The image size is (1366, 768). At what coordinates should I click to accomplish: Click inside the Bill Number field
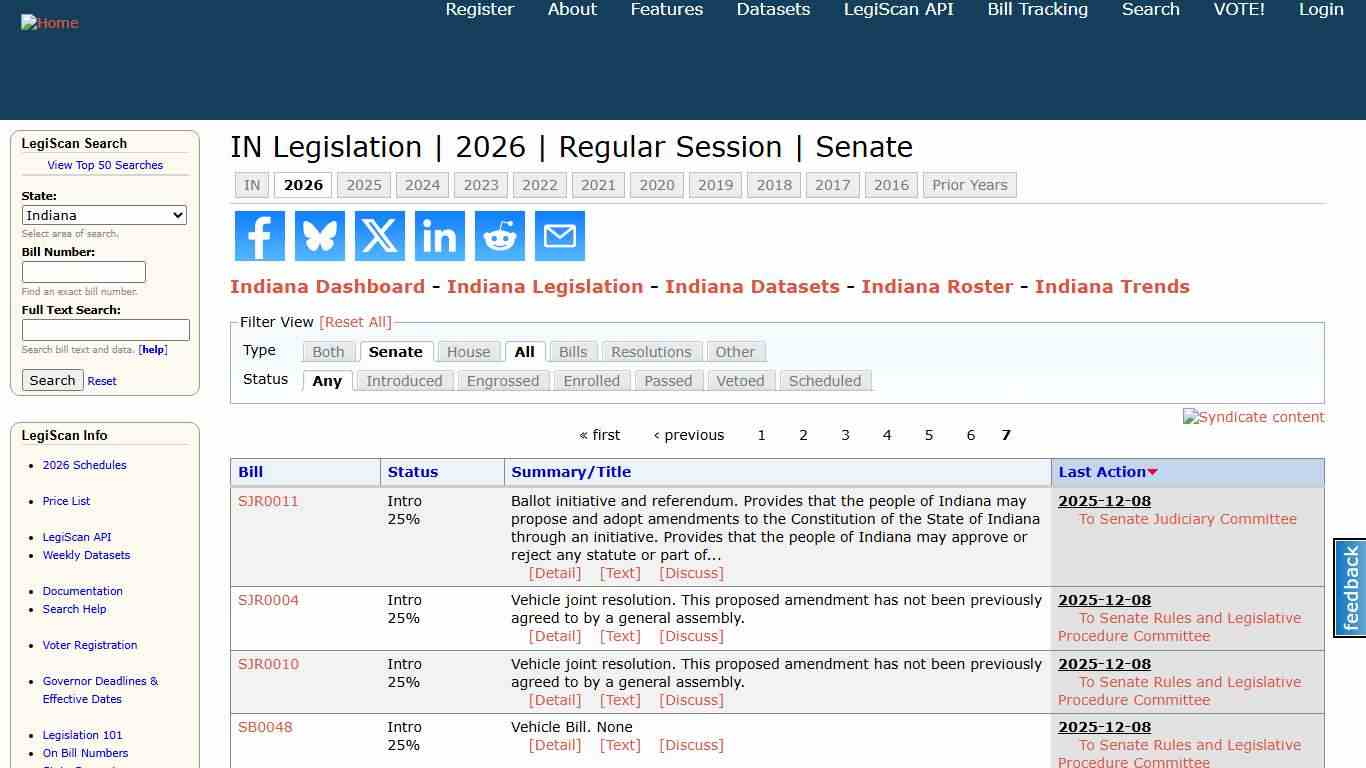coord(84,271)
